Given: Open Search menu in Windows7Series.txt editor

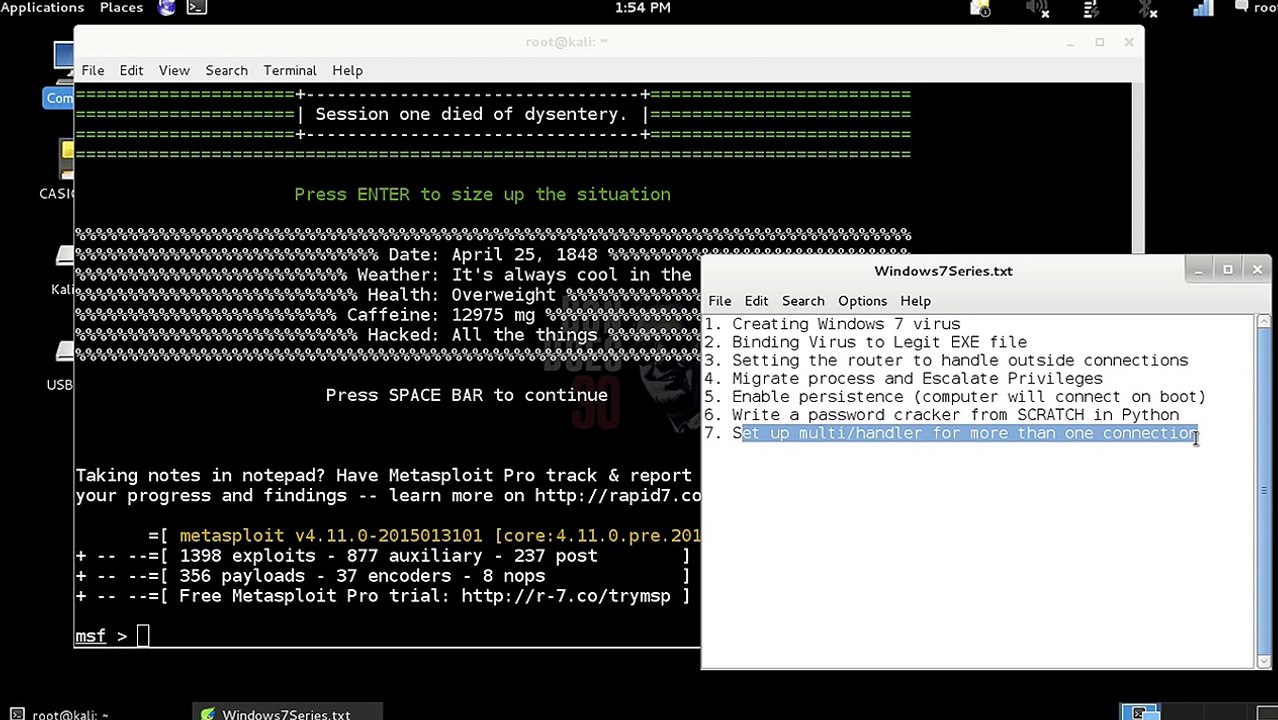Looking at the screenshot, I should coord(803,301).
